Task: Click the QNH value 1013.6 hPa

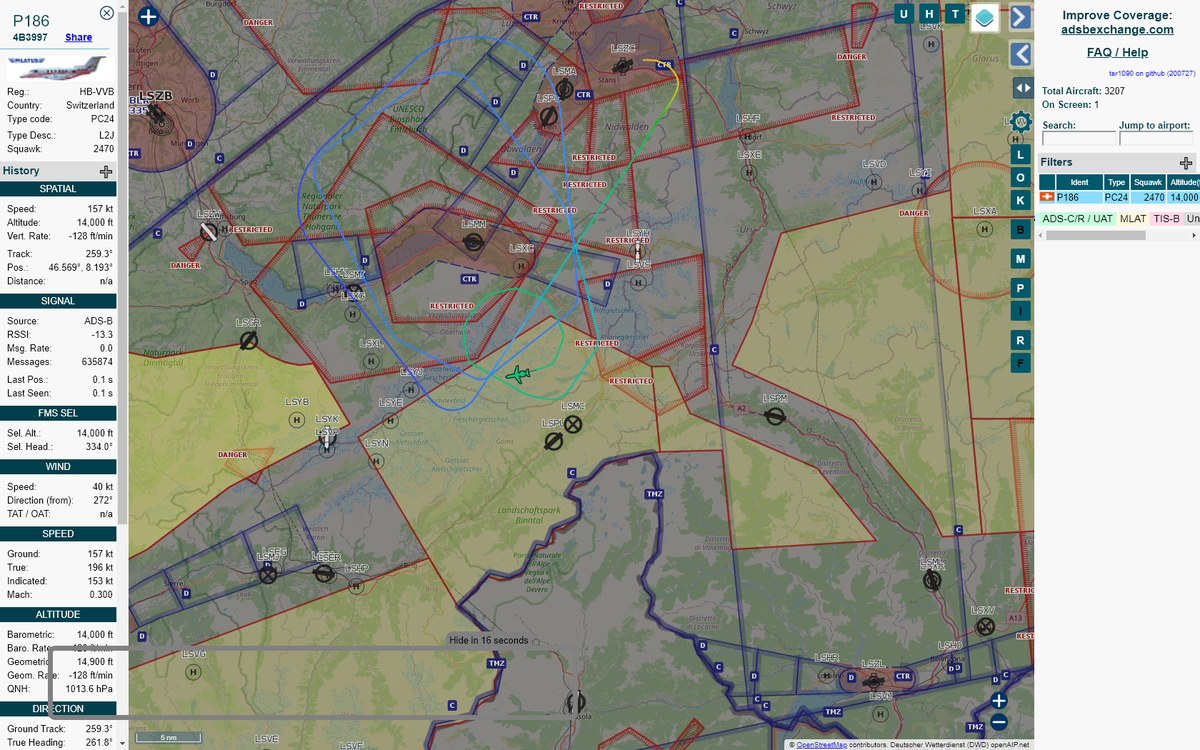Action: [88, 688]
